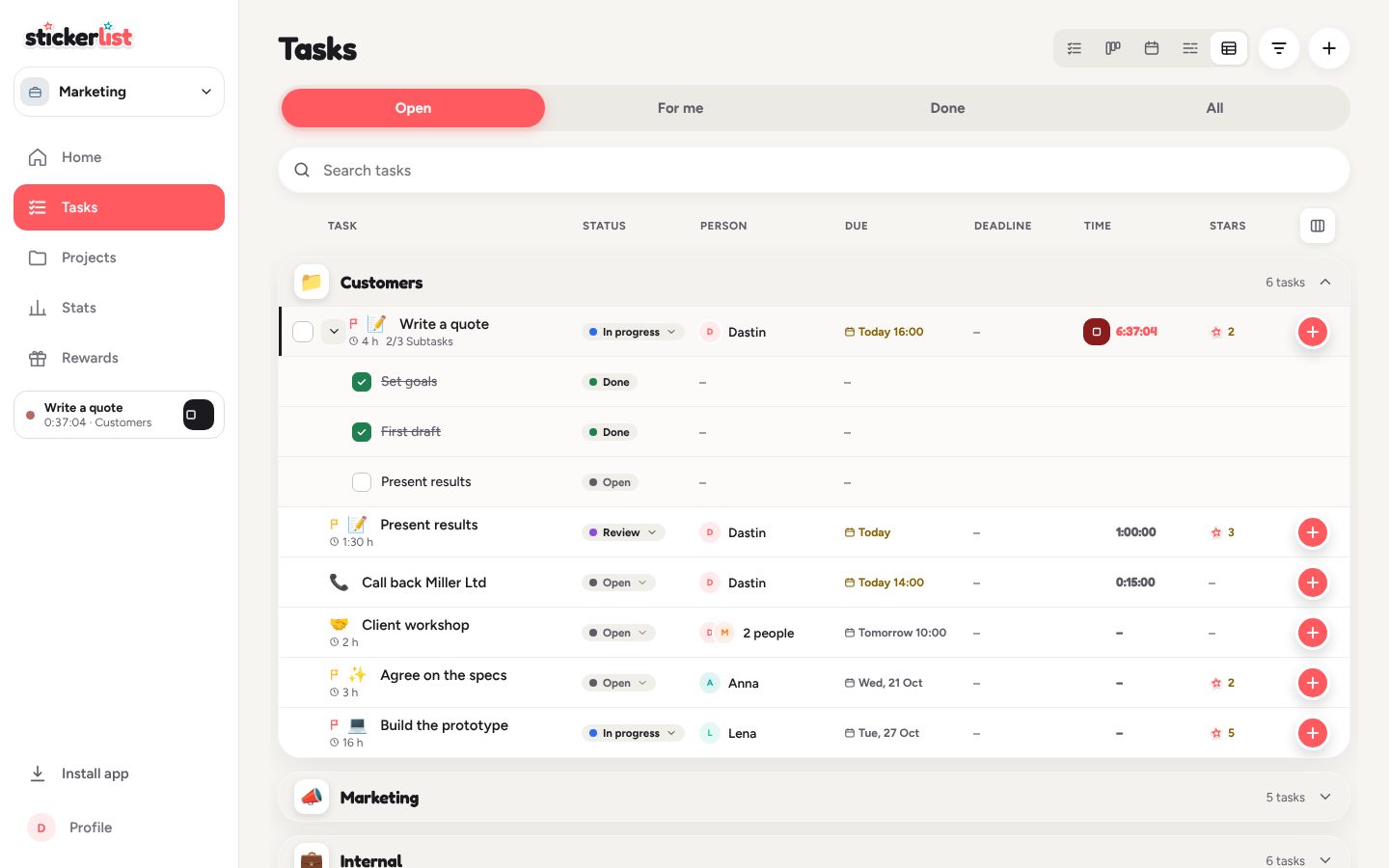1389x868 pixels.
Task: Collapse subtasks of Write a quote
Action: tap(333, 332)
